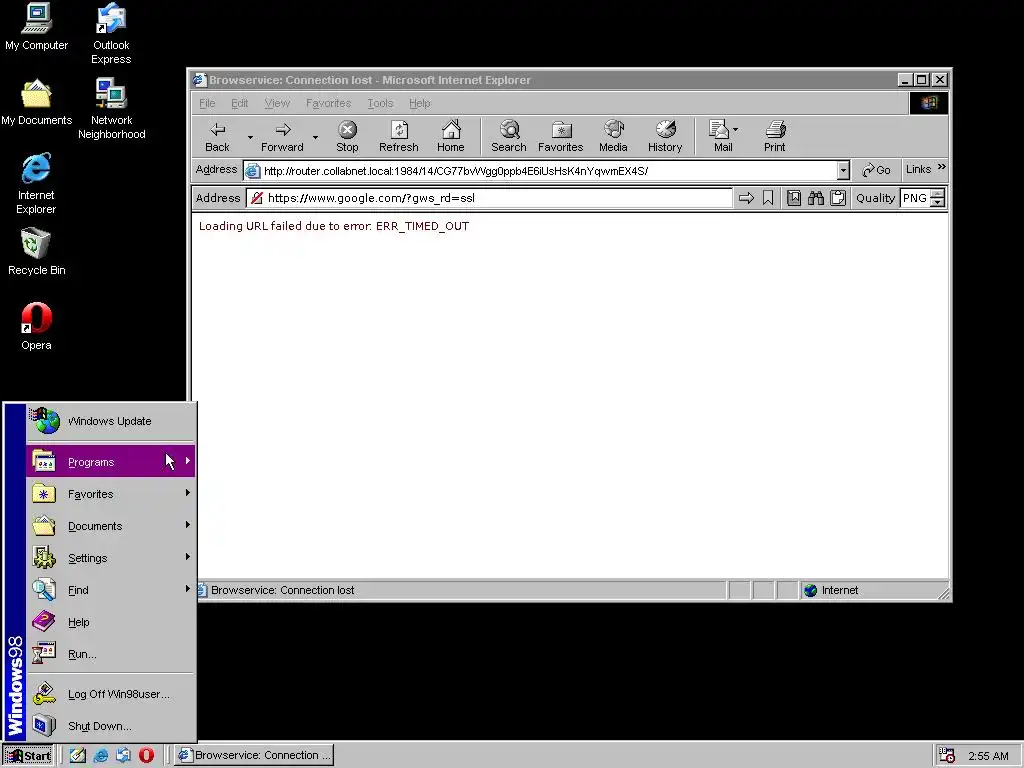Click the 2:55 AM taskbar clock
Viewport: 1024px width, 768px height.
click(988, 756)
